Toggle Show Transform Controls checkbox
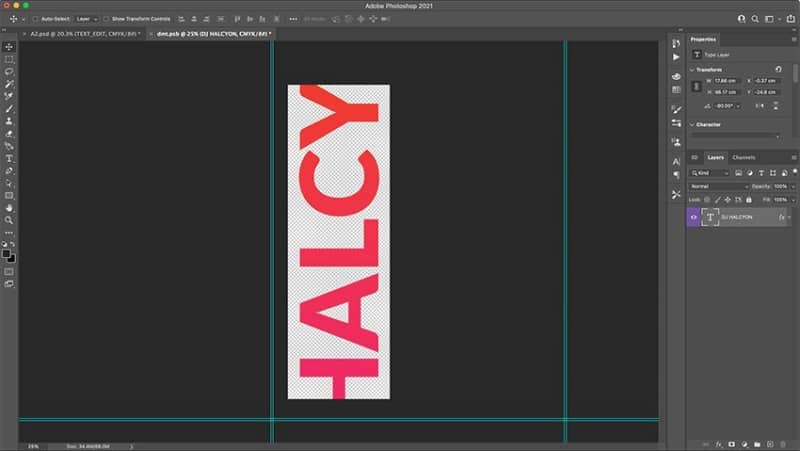 click(x=106, y=19)
